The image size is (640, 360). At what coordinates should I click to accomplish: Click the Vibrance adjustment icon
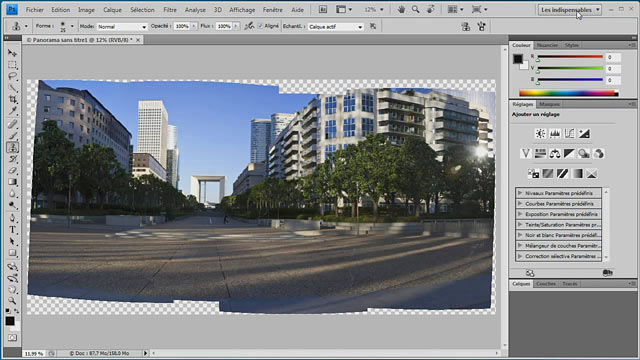(x=526, y=153)
